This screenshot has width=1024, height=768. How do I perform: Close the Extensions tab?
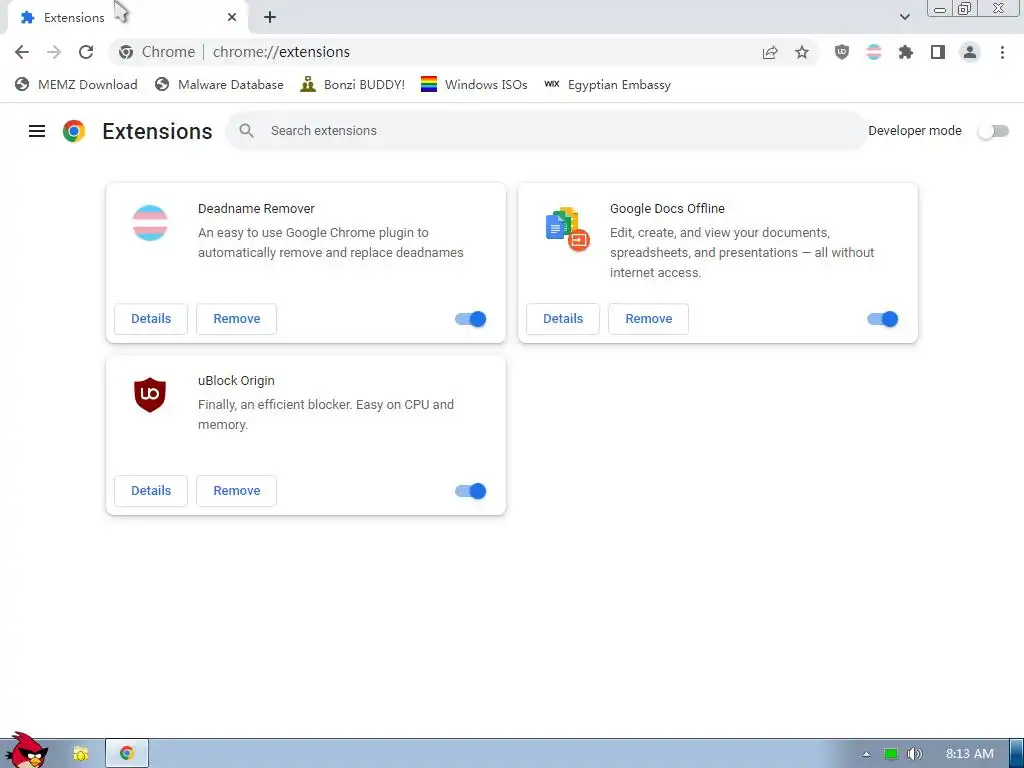point(232,18)
